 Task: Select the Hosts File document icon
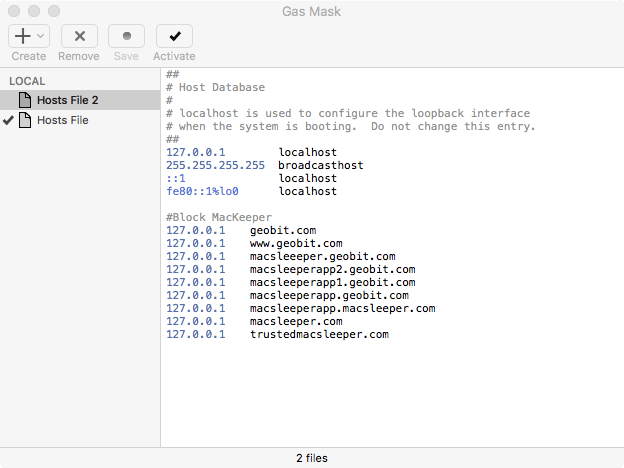click(x=25, y=120)
